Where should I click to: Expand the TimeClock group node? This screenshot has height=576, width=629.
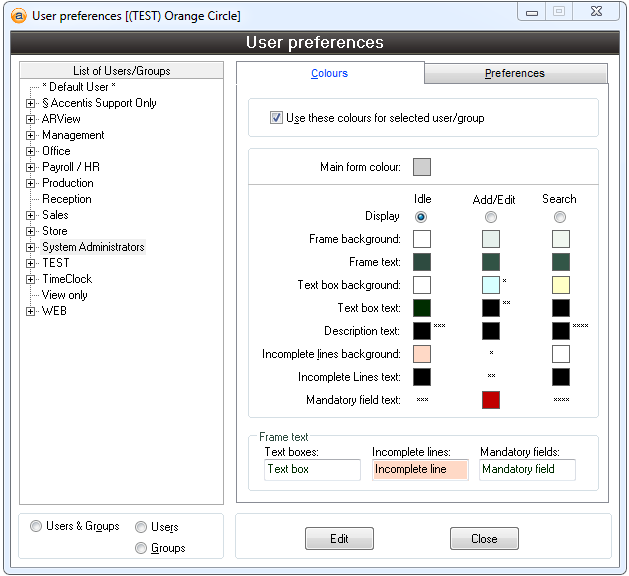point(31,279)
